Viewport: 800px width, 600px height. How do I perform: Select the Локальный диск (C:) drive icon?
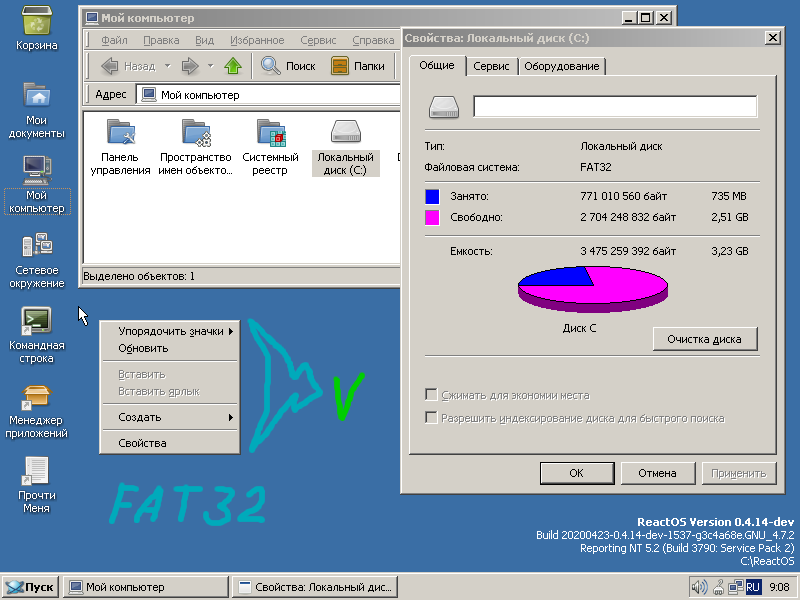click(x=345, y=148)
